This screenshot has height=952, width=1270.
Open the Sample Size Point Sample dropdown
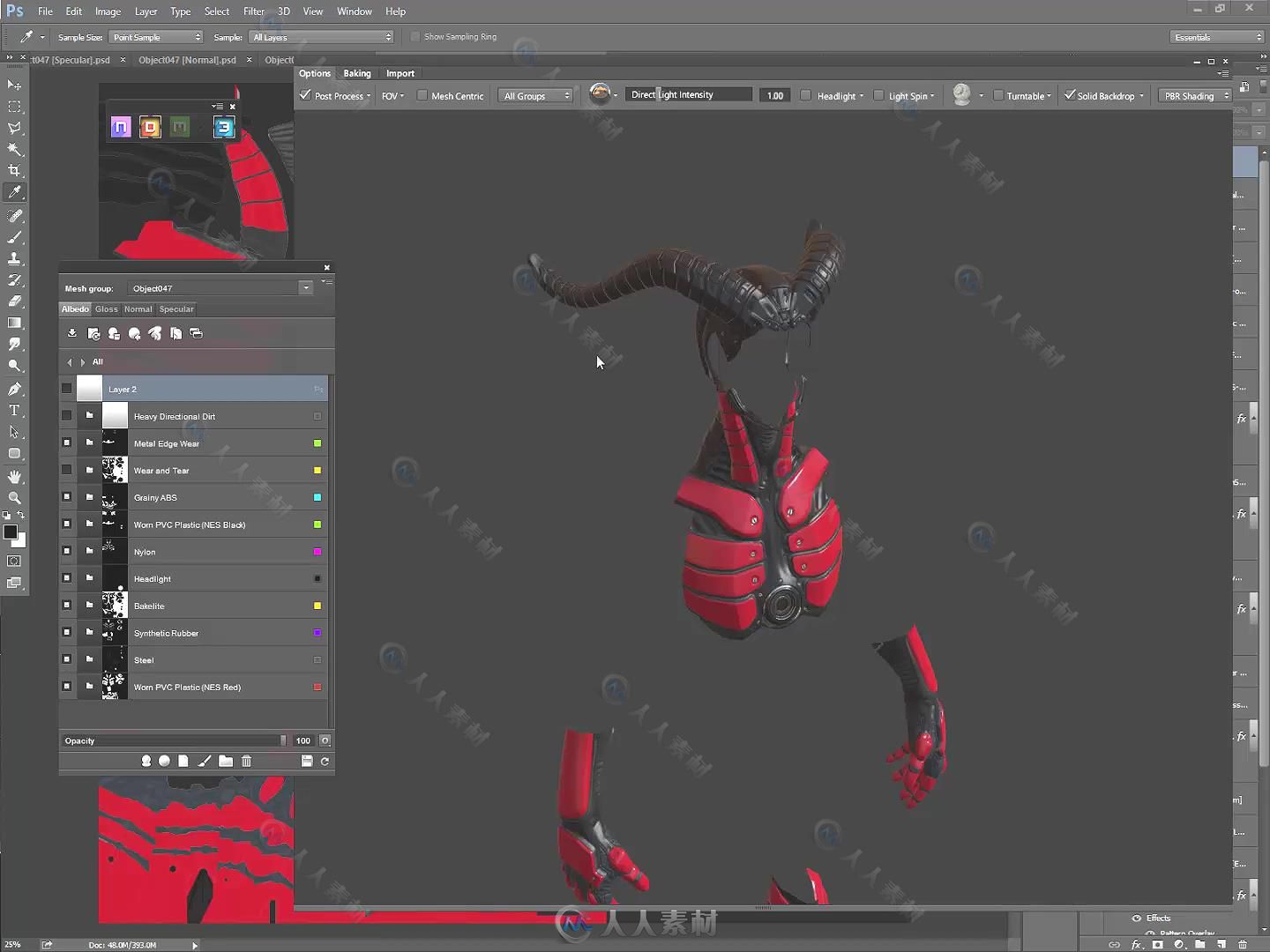click(x=156, y=37)
